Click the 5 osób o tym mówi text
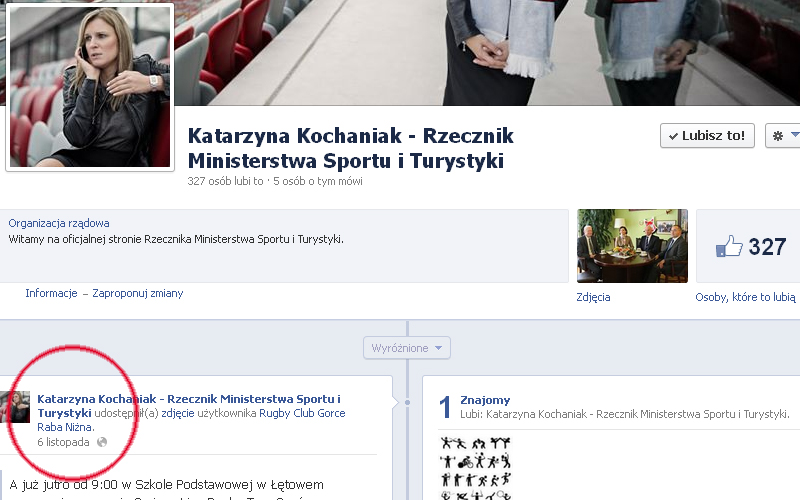800x500 pixels. point(318,181)
